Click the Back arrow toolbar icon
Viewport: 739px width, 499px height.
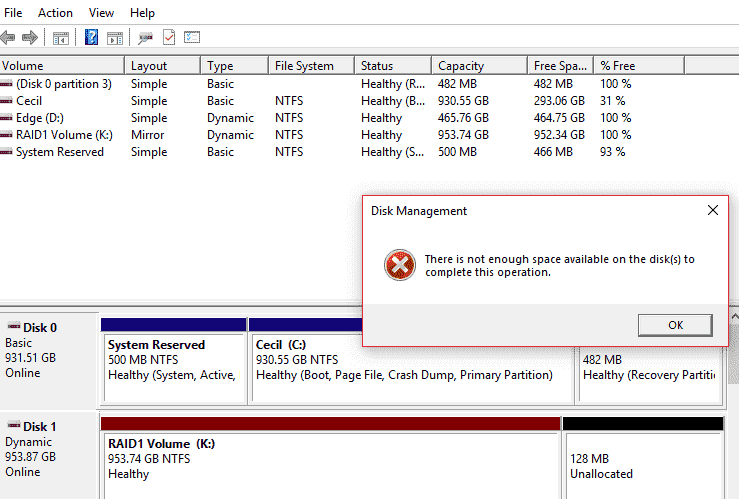click(x=8, y=38)
